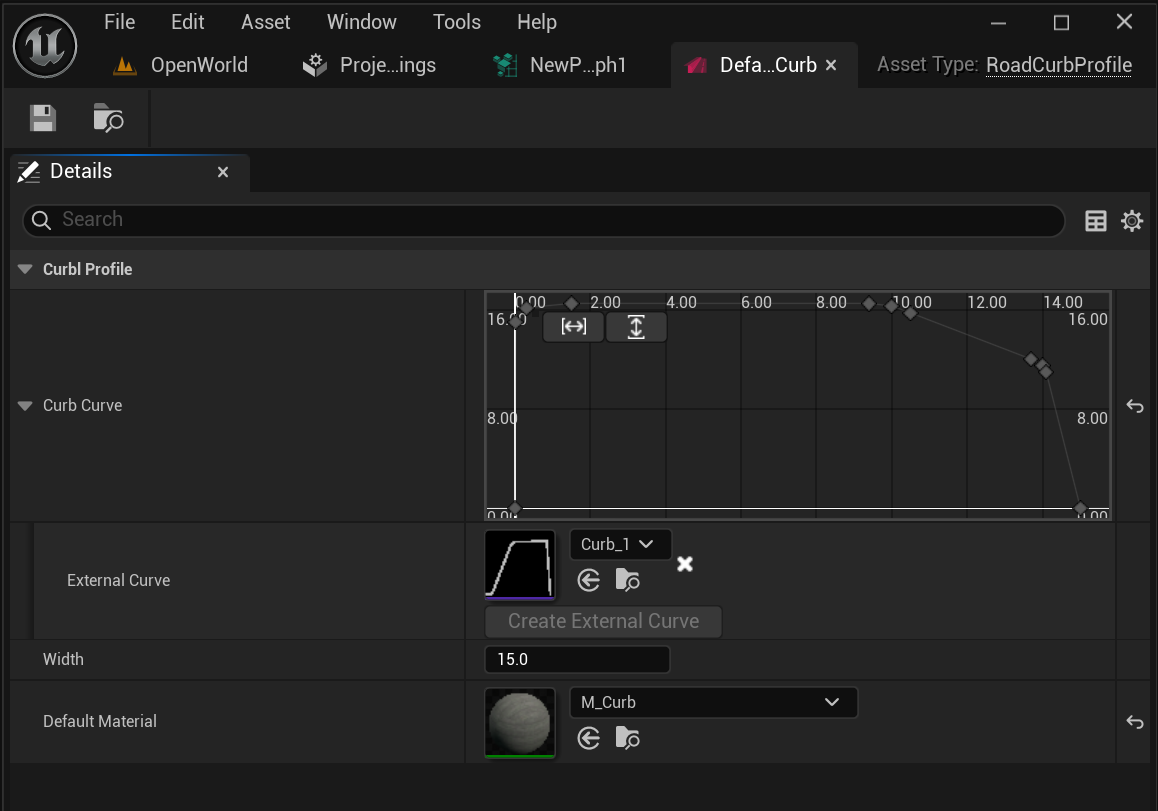Select curve key at bottom left origin

[x=515, y=508]
